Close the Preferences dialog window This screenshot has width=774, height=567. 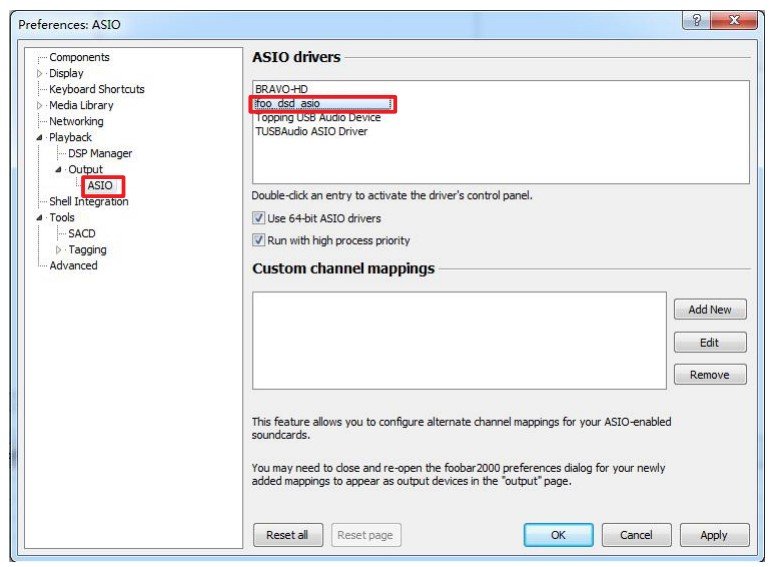pos(734,20)
